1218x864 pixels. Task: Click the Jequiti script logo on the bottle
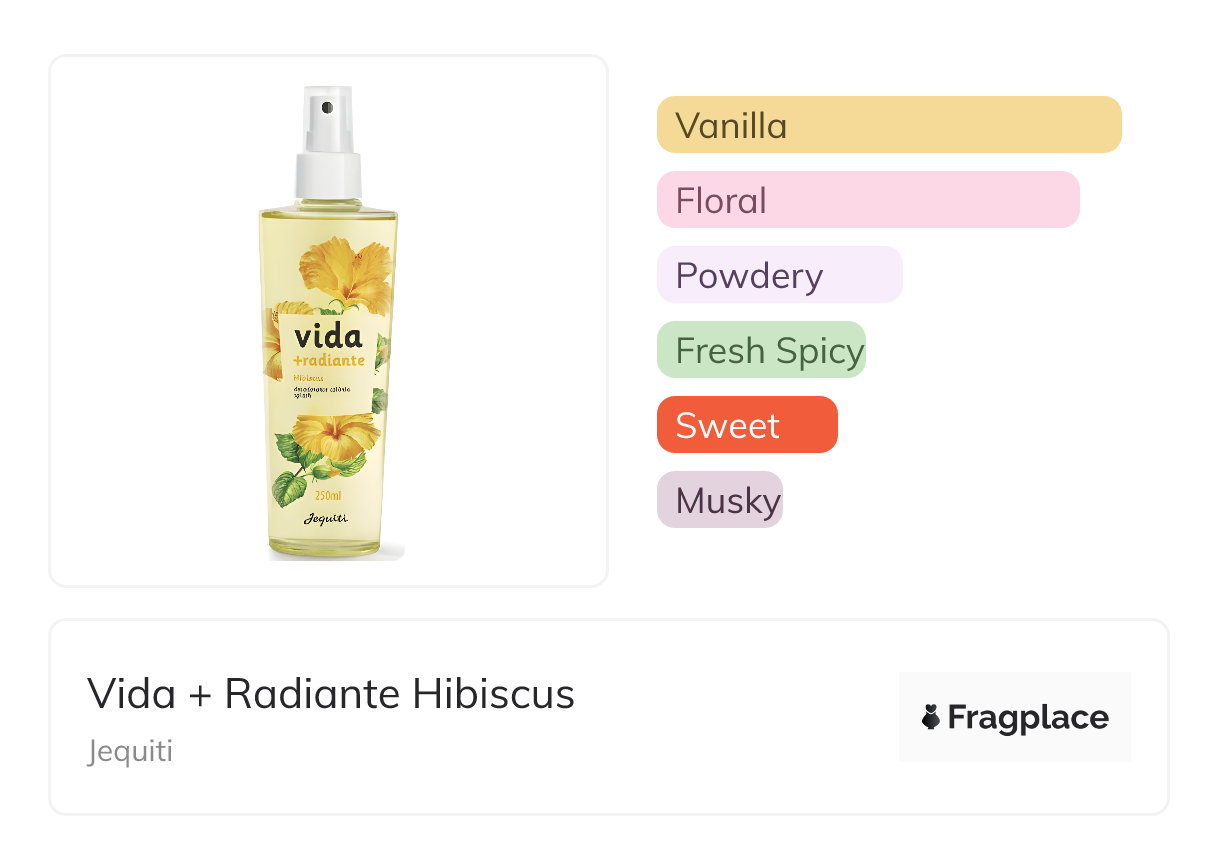click(x=326, y=519)
